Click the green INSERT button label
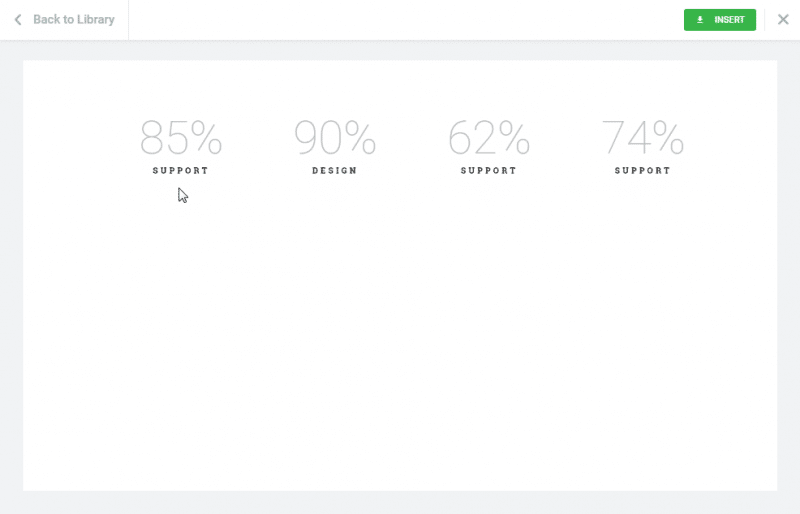The image size is (800, 514). (729, 20)
